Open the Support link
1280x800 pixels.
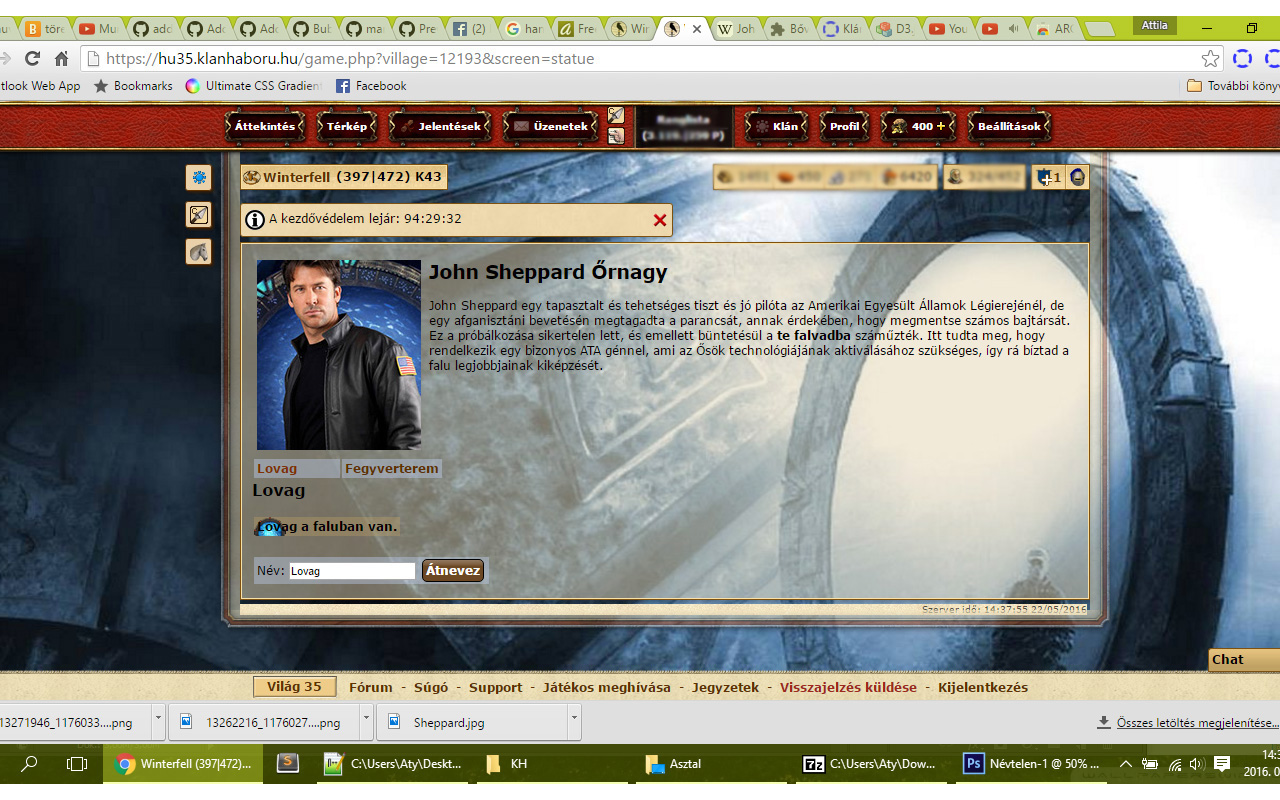(x=496, y=688)
